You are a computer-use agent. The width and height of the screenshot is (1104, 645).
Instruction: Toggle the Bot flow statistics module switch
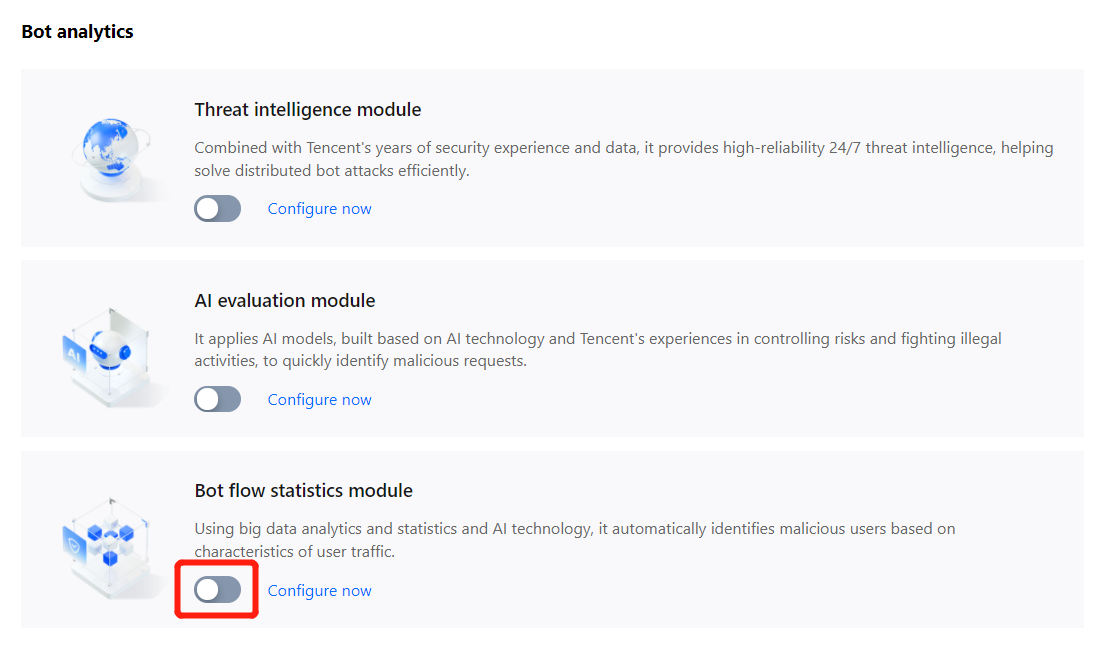(218, 590)
